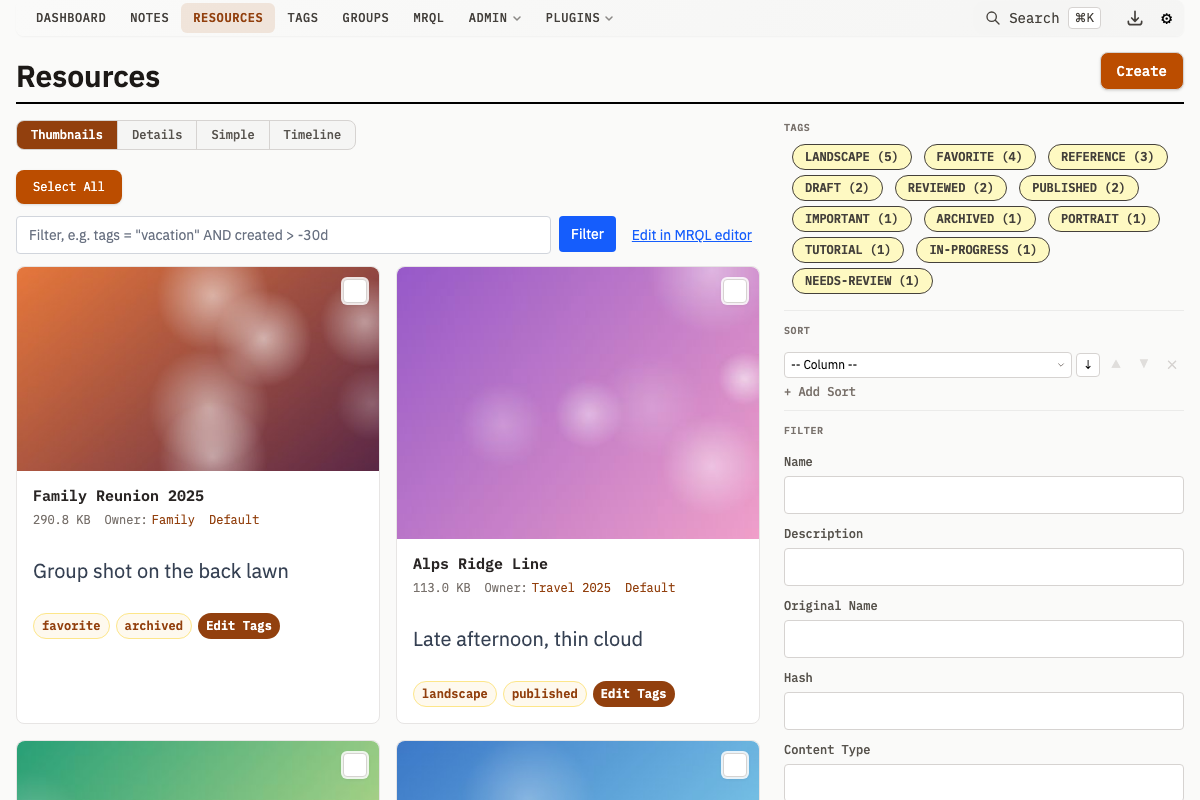Switch to the Simple view tab

click(233, 135)
